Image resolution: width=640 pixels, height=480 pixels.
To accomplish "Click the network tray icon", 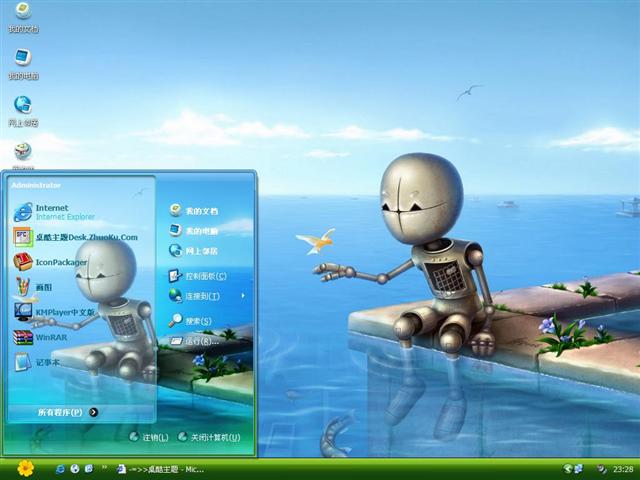I will pos(578,469).
